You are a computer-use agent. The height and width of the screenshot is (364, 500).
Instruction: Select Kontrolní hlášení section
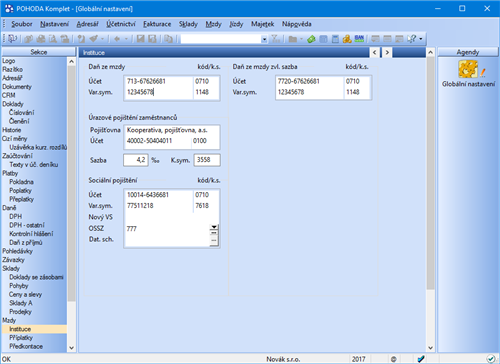[x=31, y=234]
